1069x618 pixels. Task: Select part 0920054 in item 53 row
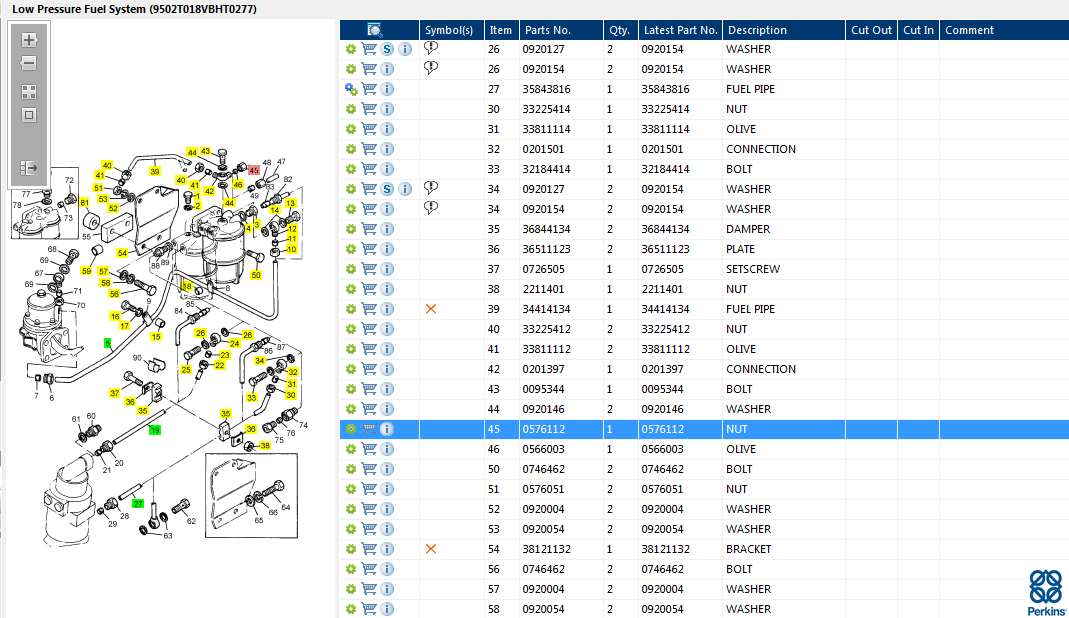(x=543, y=529)
